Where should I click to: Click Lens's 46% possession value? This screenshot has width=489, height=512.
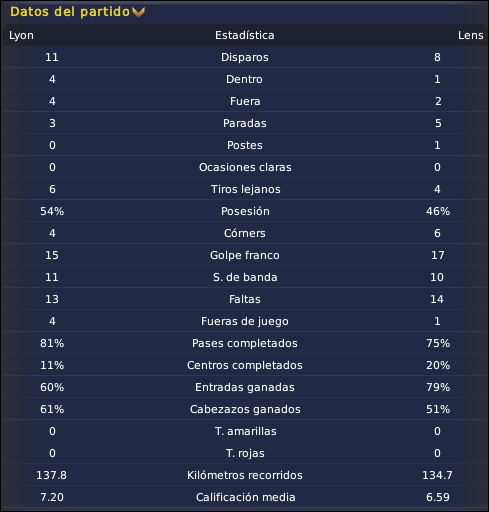(438, 211)
